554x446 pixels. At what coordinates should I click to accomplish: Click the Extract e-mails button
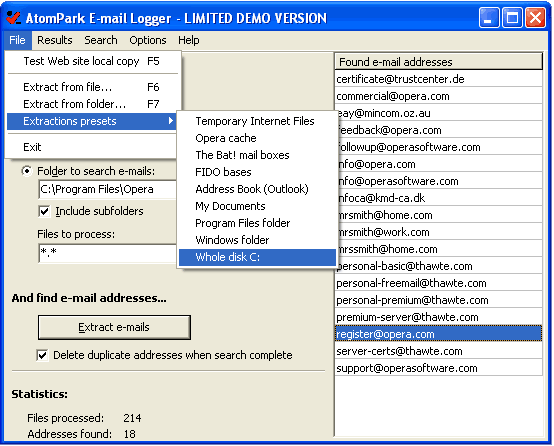pos(114,327)
